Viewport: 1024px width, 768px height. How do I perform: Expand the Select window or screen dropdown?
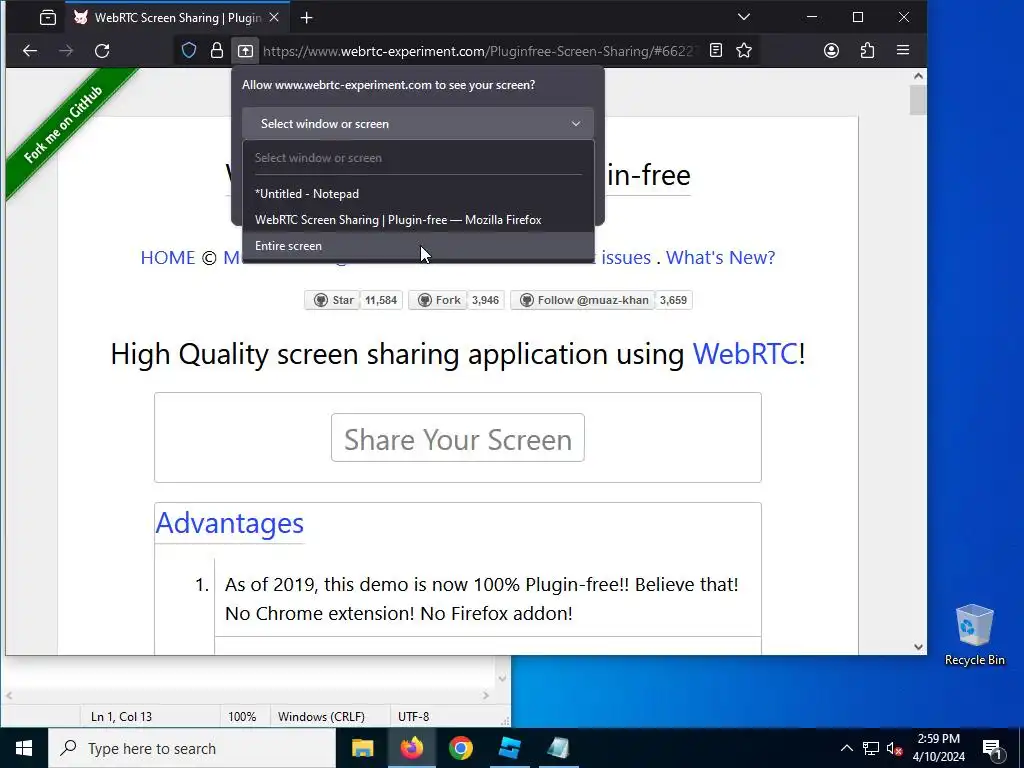point(418,123)
